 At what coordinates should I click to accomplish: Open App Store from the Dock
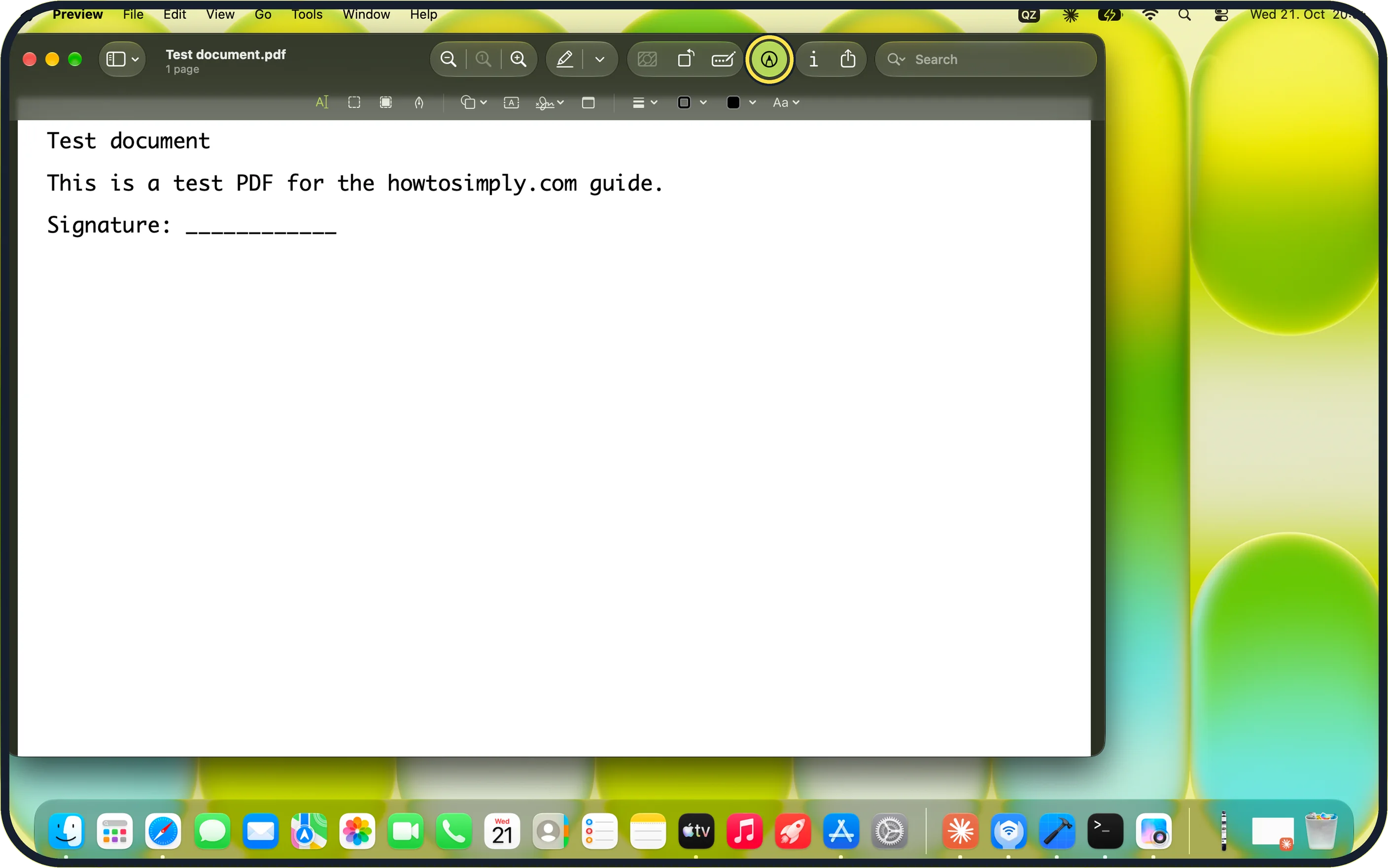coord(841,831)
